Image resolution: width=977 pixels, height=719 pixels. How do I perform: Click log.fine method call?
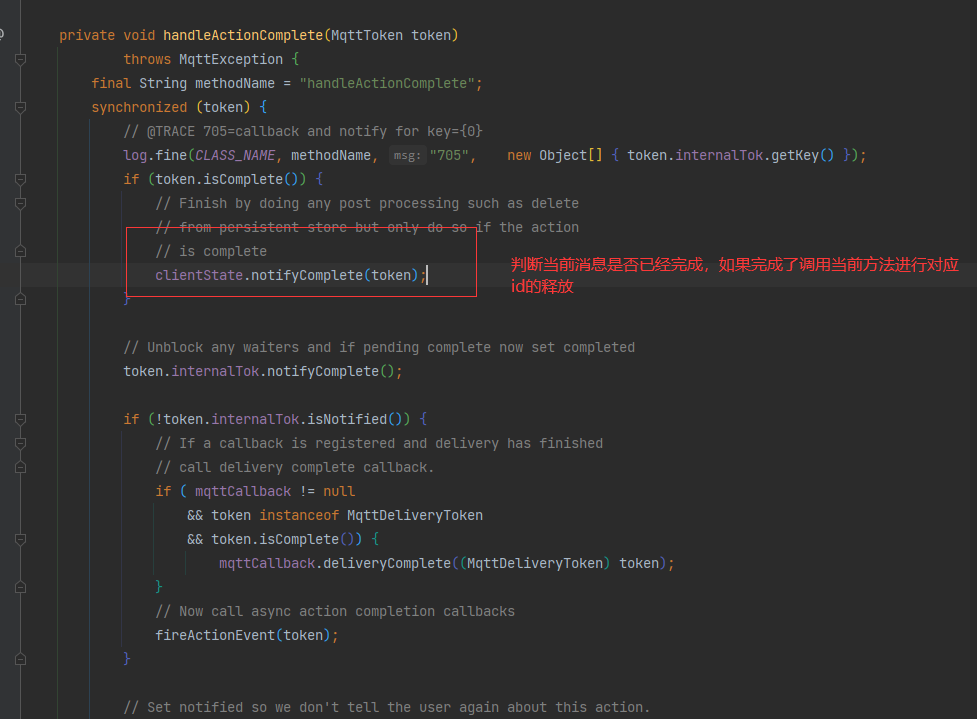tap(155, 156)
